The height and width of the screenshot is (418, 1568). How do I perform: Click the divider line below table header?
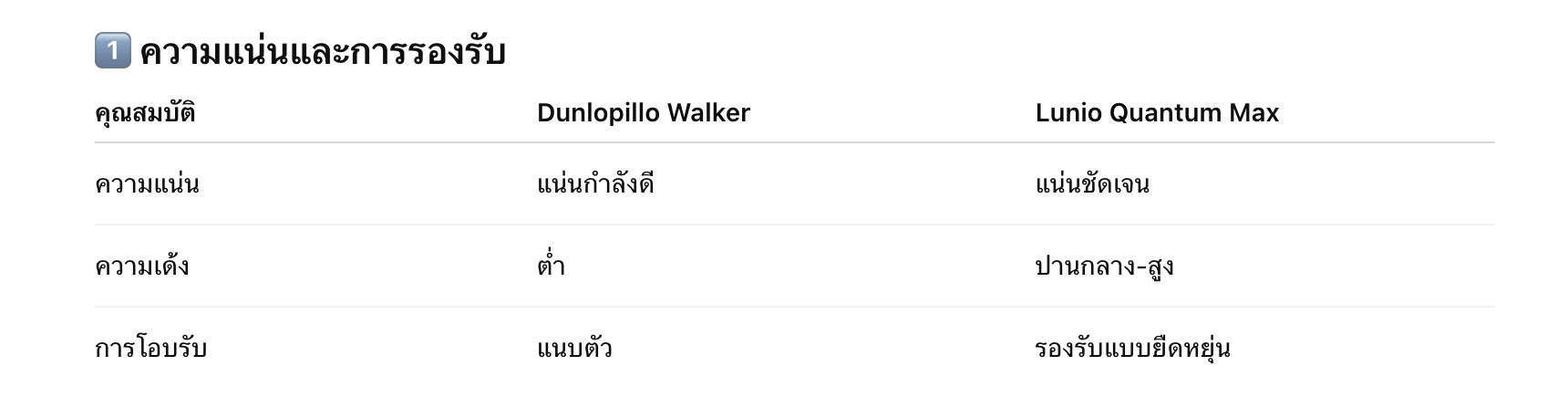[x=793, y=142]
